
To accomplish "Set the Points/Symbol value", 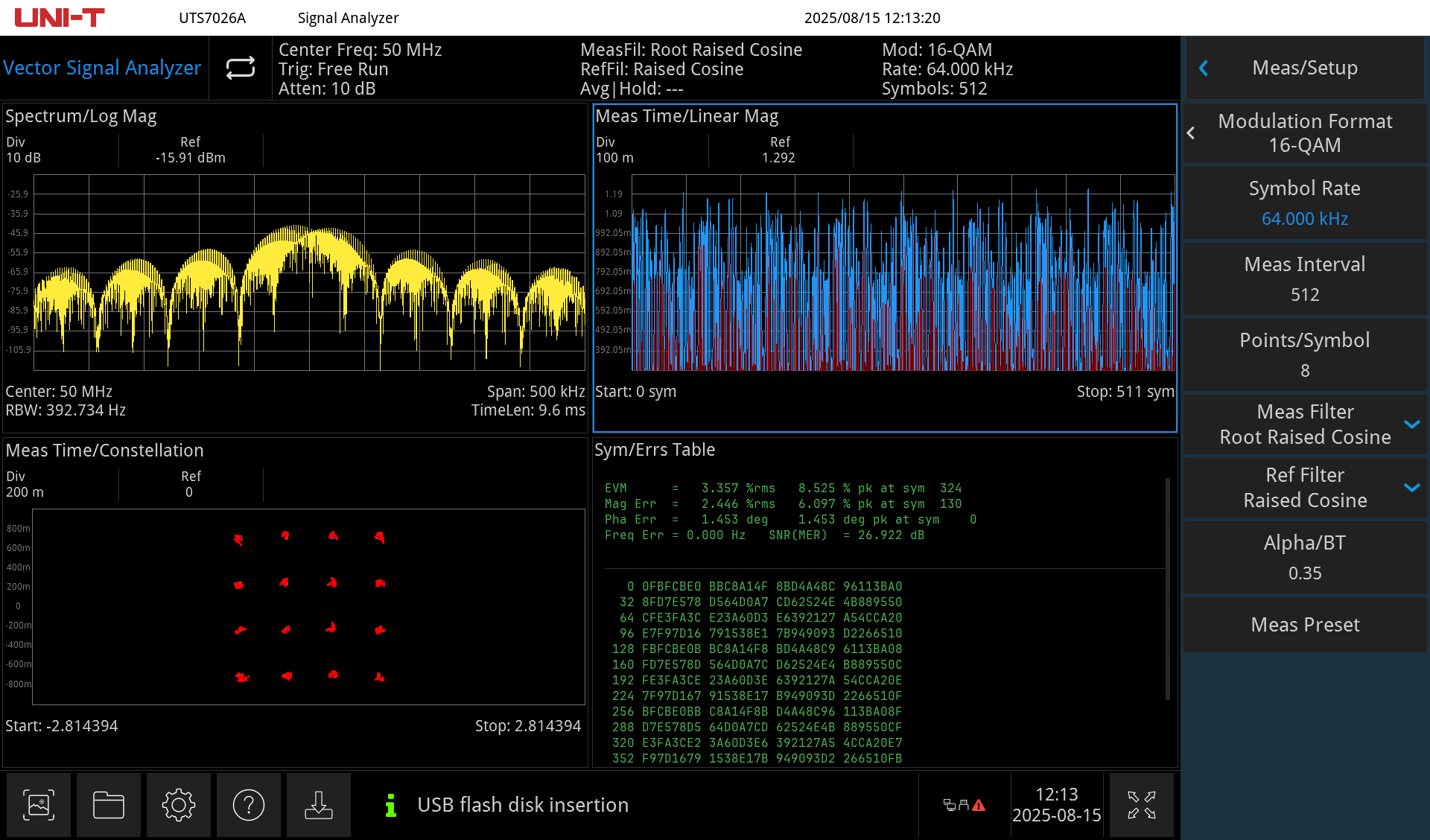I will pos(1305,355).
